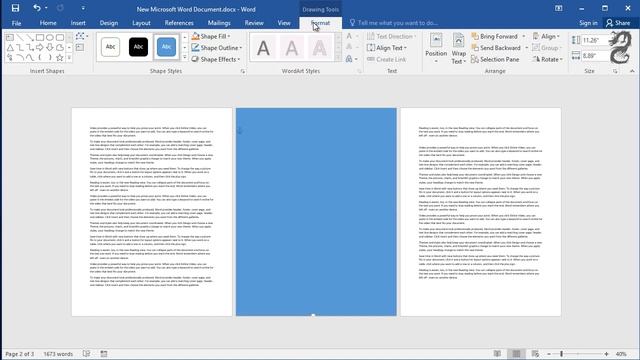The width and height of the screenshot is (640, 360).
Task: Open the Selection Pane
Action: [495, 59]
